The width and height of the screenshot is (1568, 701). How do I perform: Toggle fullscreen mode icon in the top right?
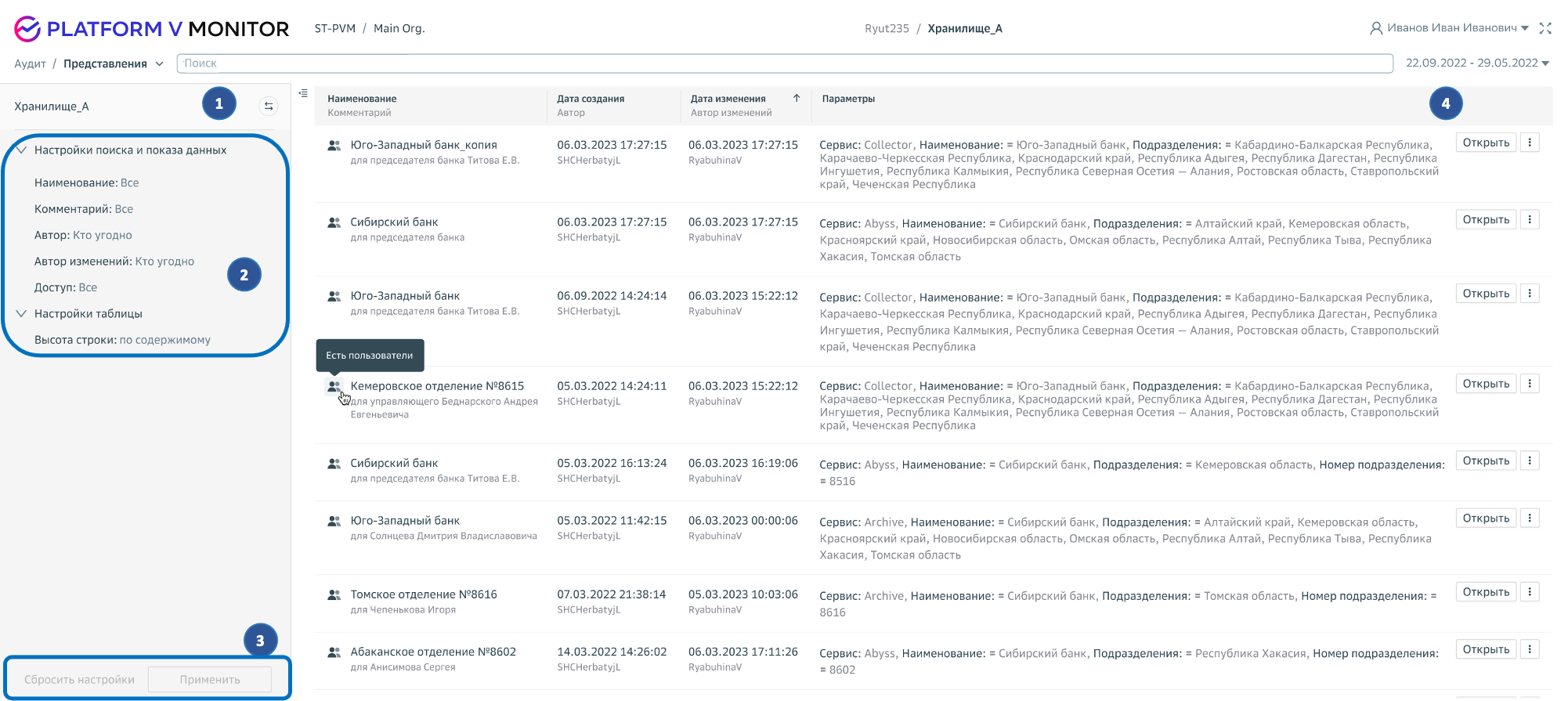point(1545,28)
